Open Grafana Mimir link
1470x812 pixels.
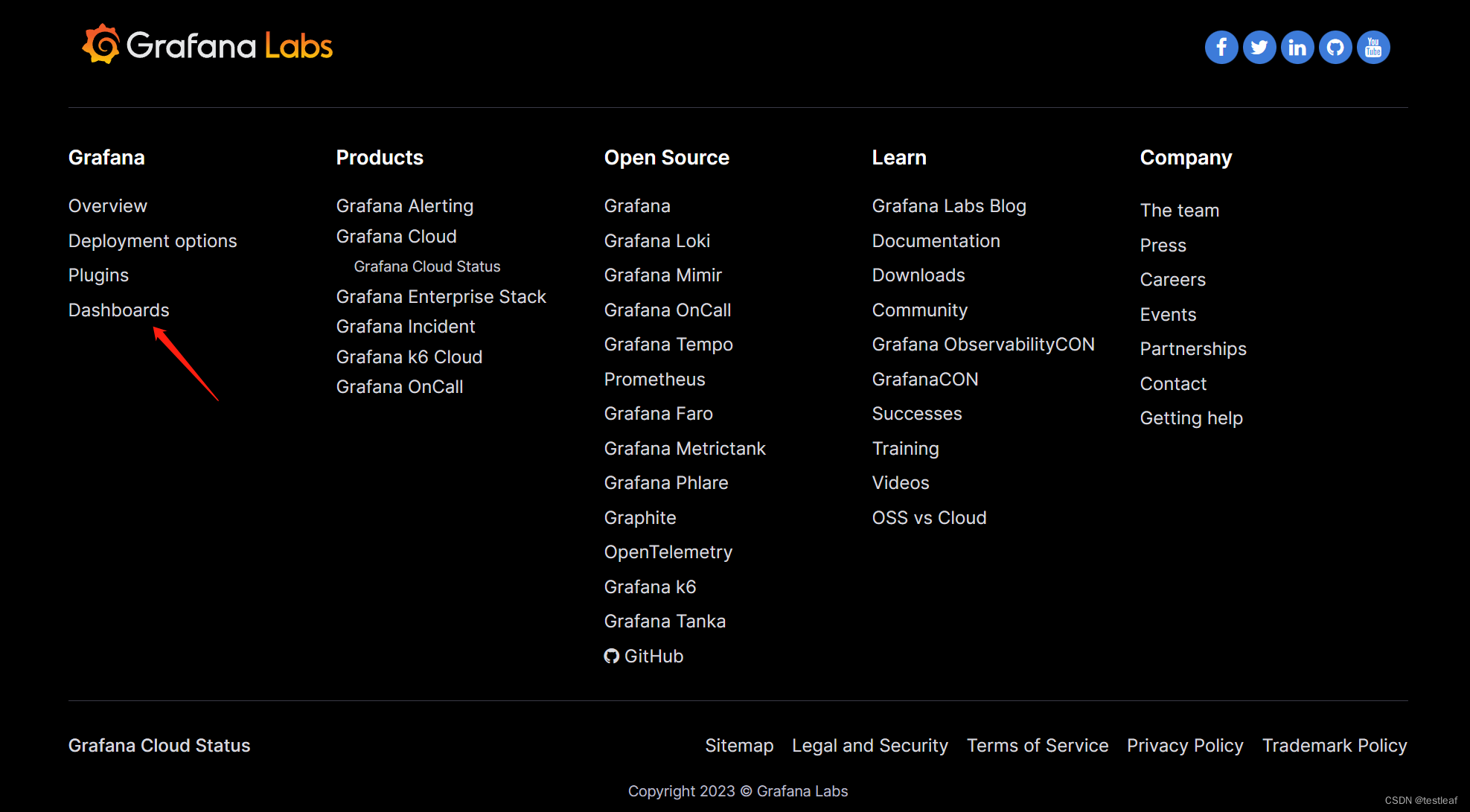[663, 275]
